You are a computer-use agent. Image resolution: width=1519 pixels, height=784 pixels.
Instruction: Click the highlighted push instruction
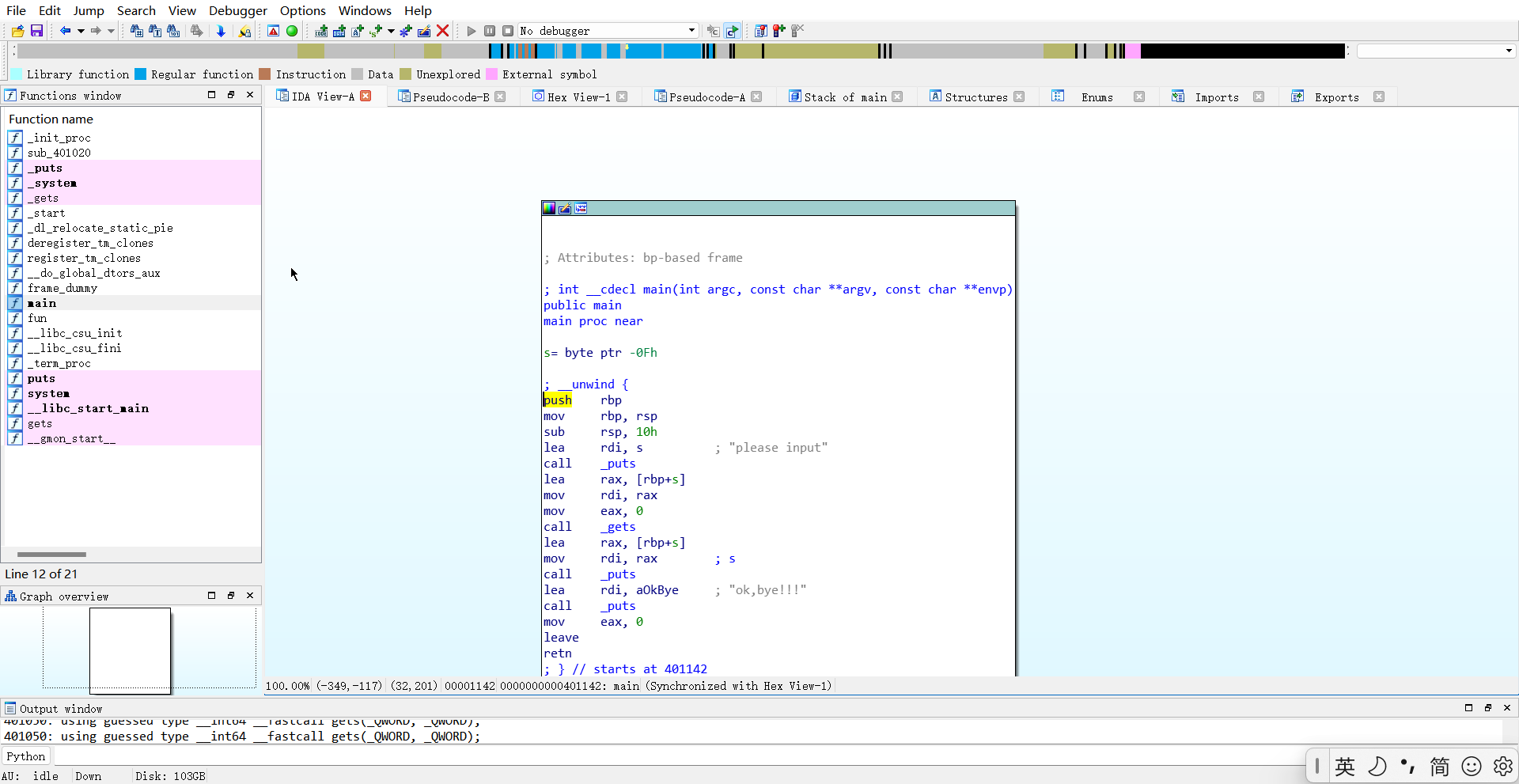[x=557, y=400]
